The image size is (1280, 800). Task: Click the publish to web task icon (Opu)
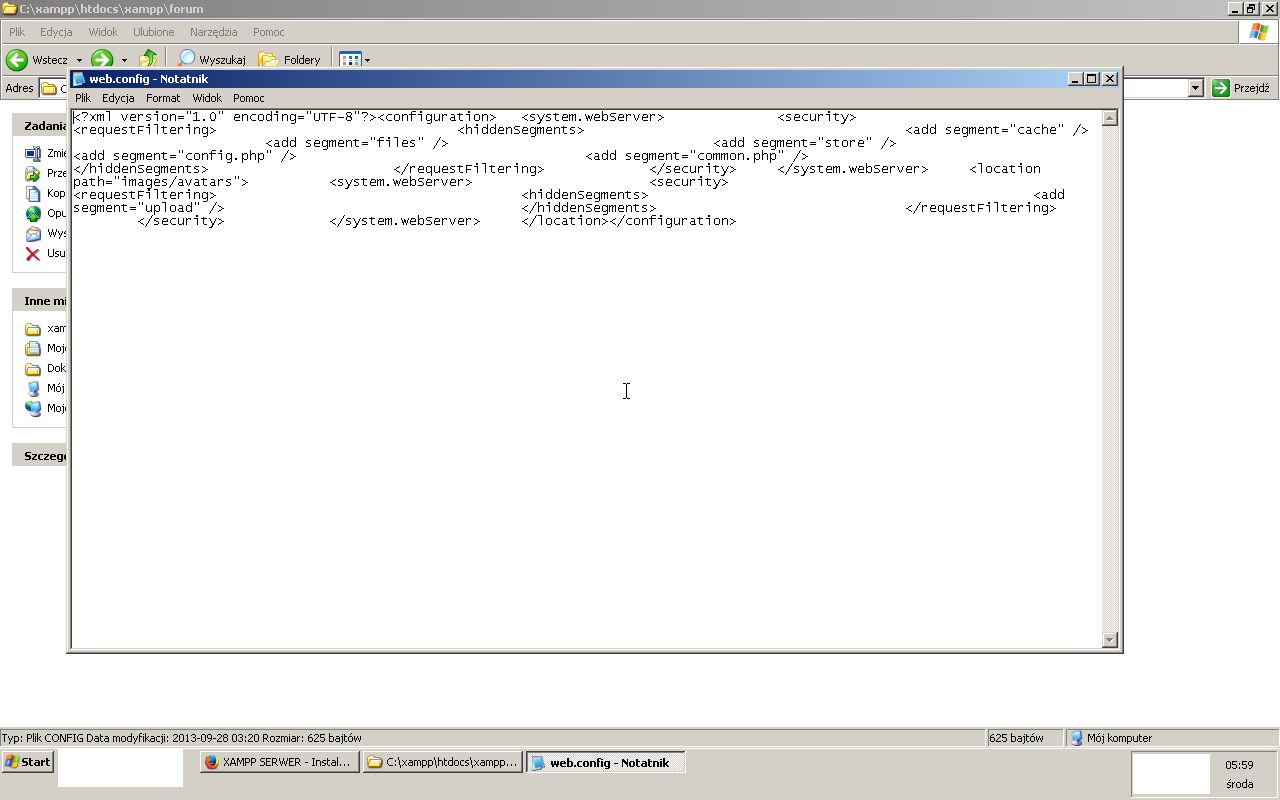pos(33,214)
